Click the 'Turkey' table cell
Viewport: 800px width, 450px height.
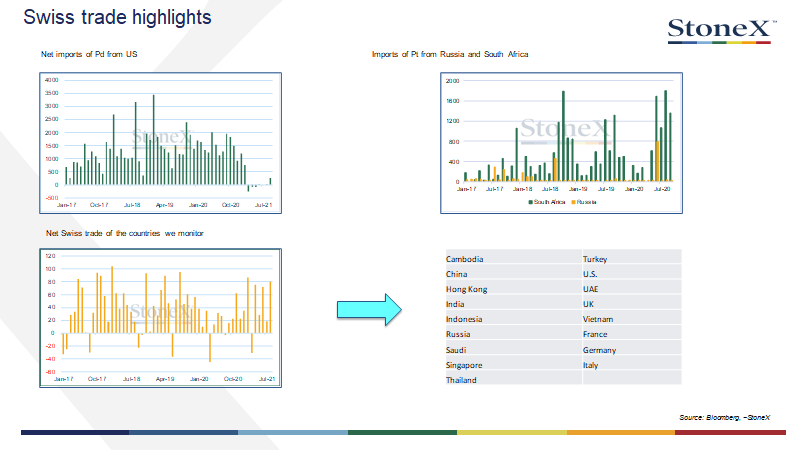pyautogui.click(x=632, y=256)
